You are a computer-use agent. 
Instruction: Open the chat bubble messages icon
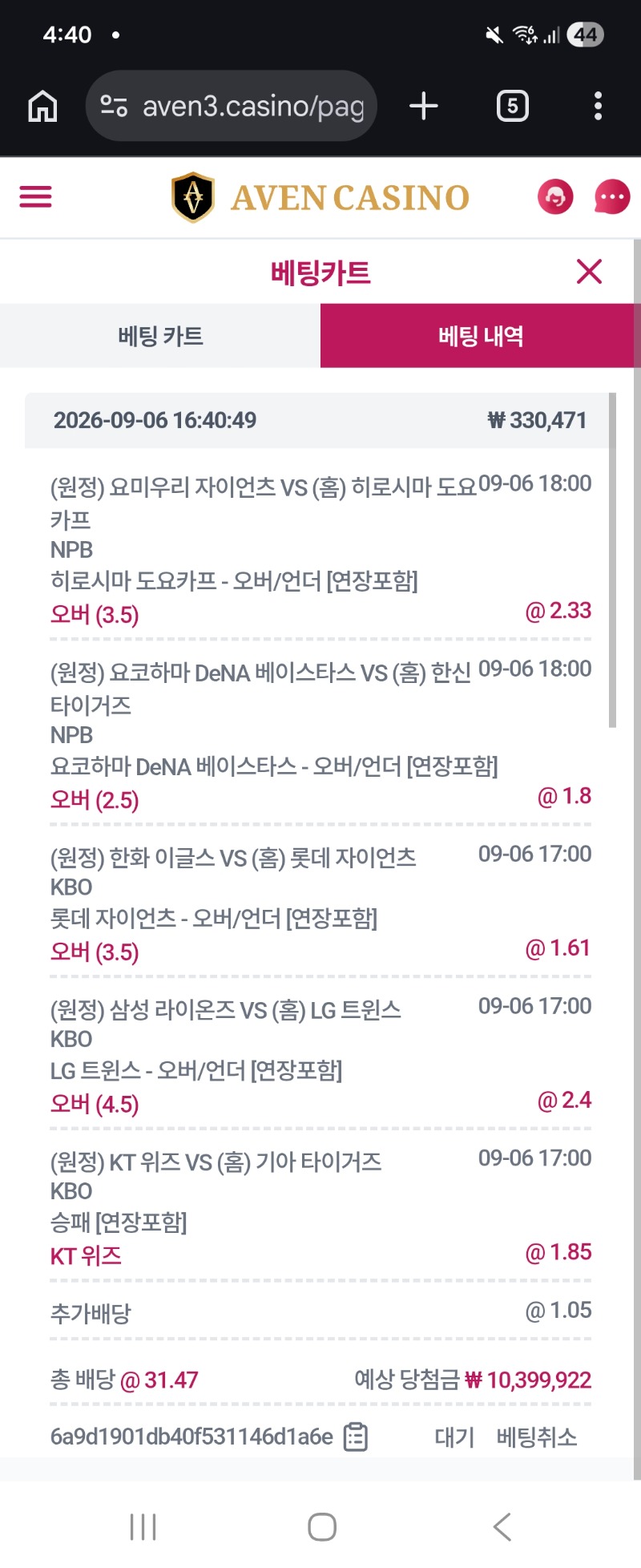pos(612,197)
